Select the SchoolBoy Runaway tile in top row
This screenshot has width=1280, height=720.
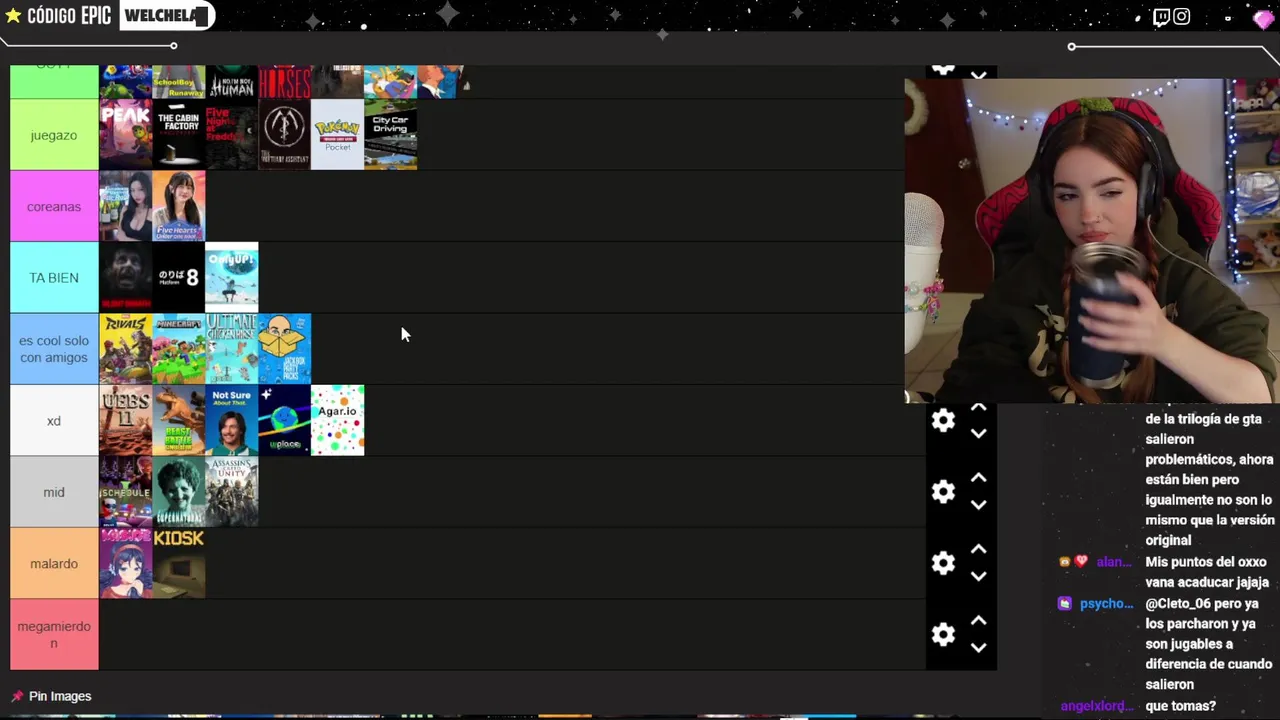pos(178,82)
